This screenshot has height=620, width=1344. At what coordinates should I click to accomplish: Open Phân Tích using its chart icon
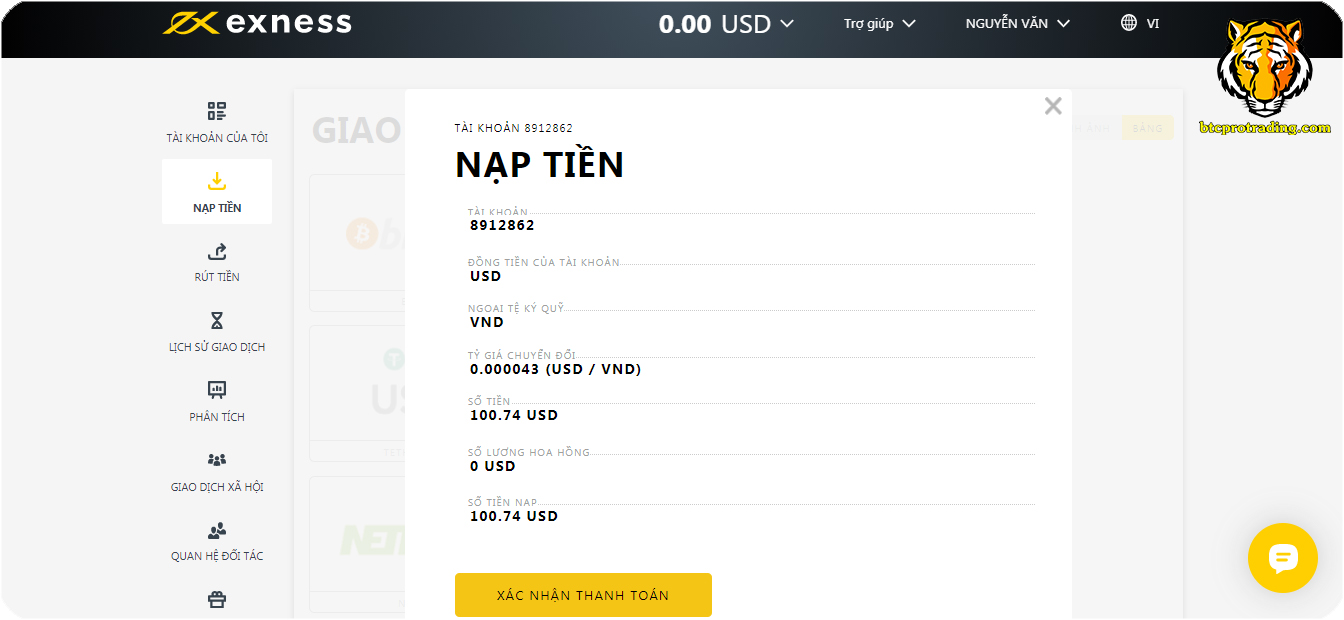click(x=217, y=390)
